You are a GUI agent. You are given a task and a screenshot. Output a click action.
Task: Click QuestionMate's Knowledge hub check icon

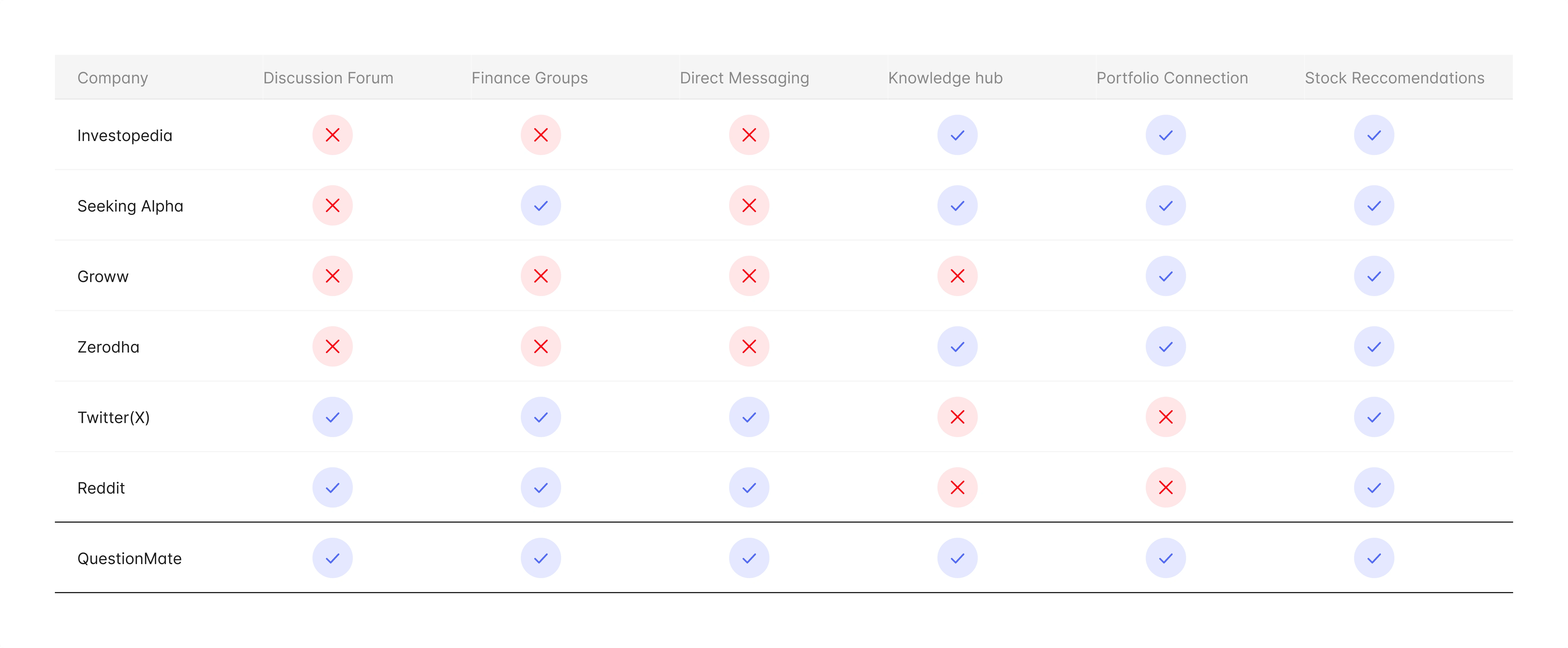point(958,558)
